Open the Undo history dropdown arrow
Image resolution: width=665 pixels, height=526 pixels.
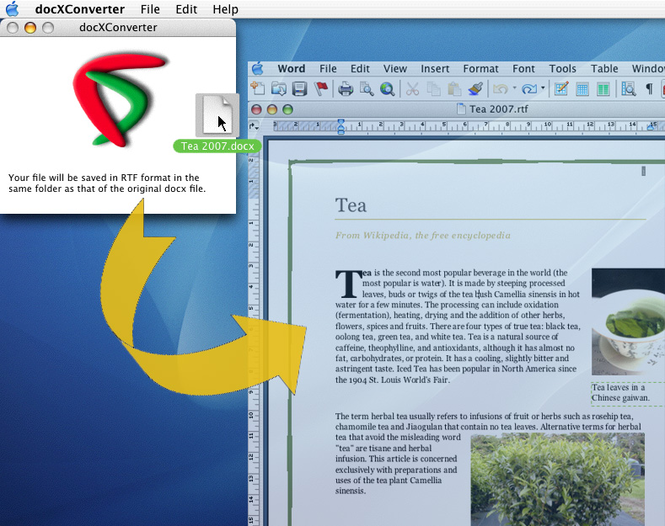[514, 88]
